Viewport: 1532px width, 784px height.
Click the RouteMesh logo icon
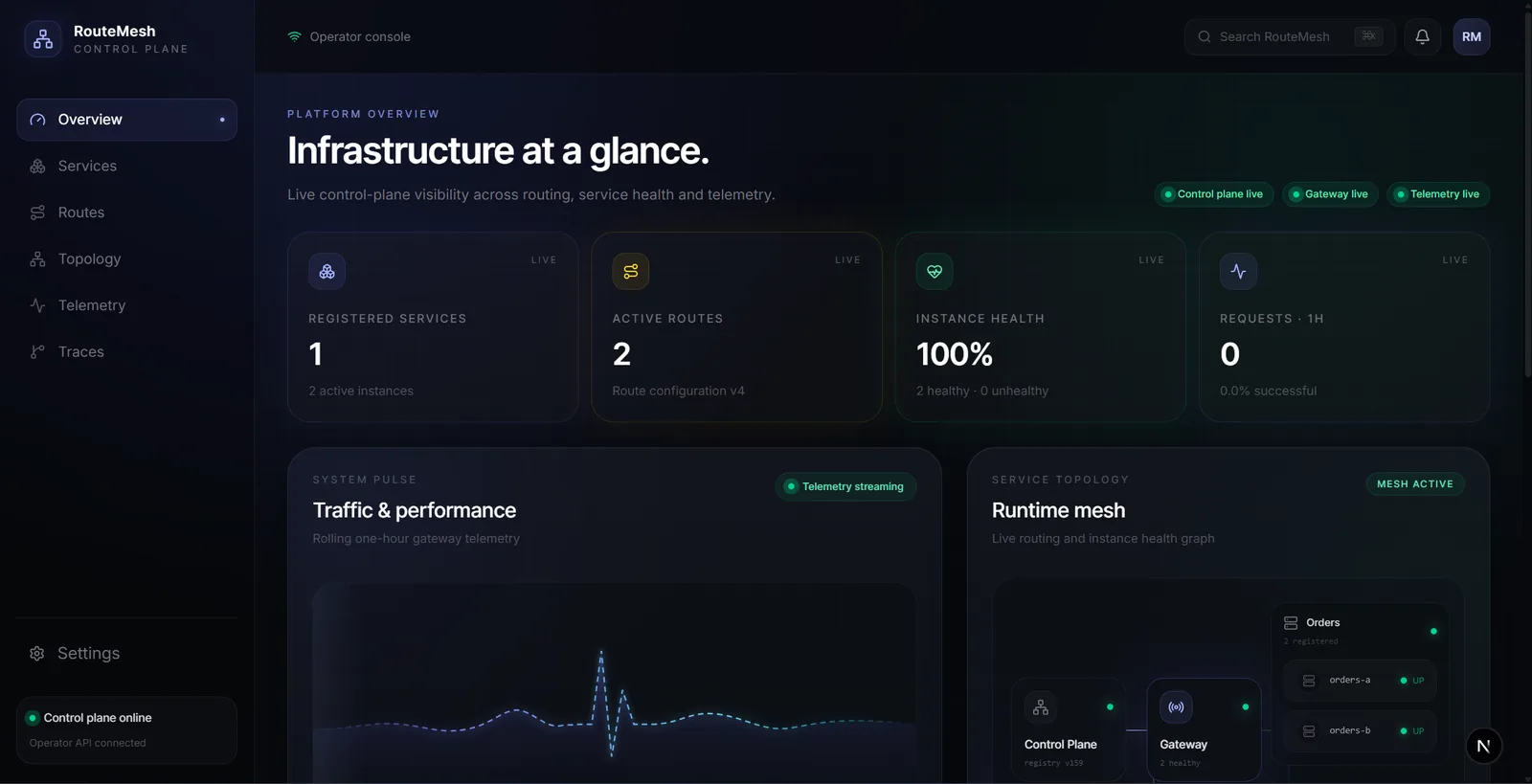click(x=43, y=39)
